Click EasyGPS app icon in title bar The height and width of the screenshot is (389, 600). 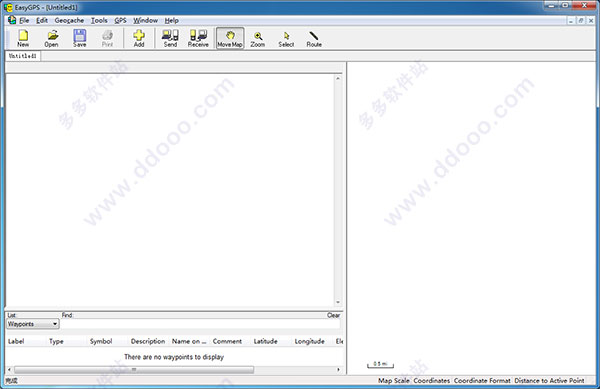(x=8, y=7)
